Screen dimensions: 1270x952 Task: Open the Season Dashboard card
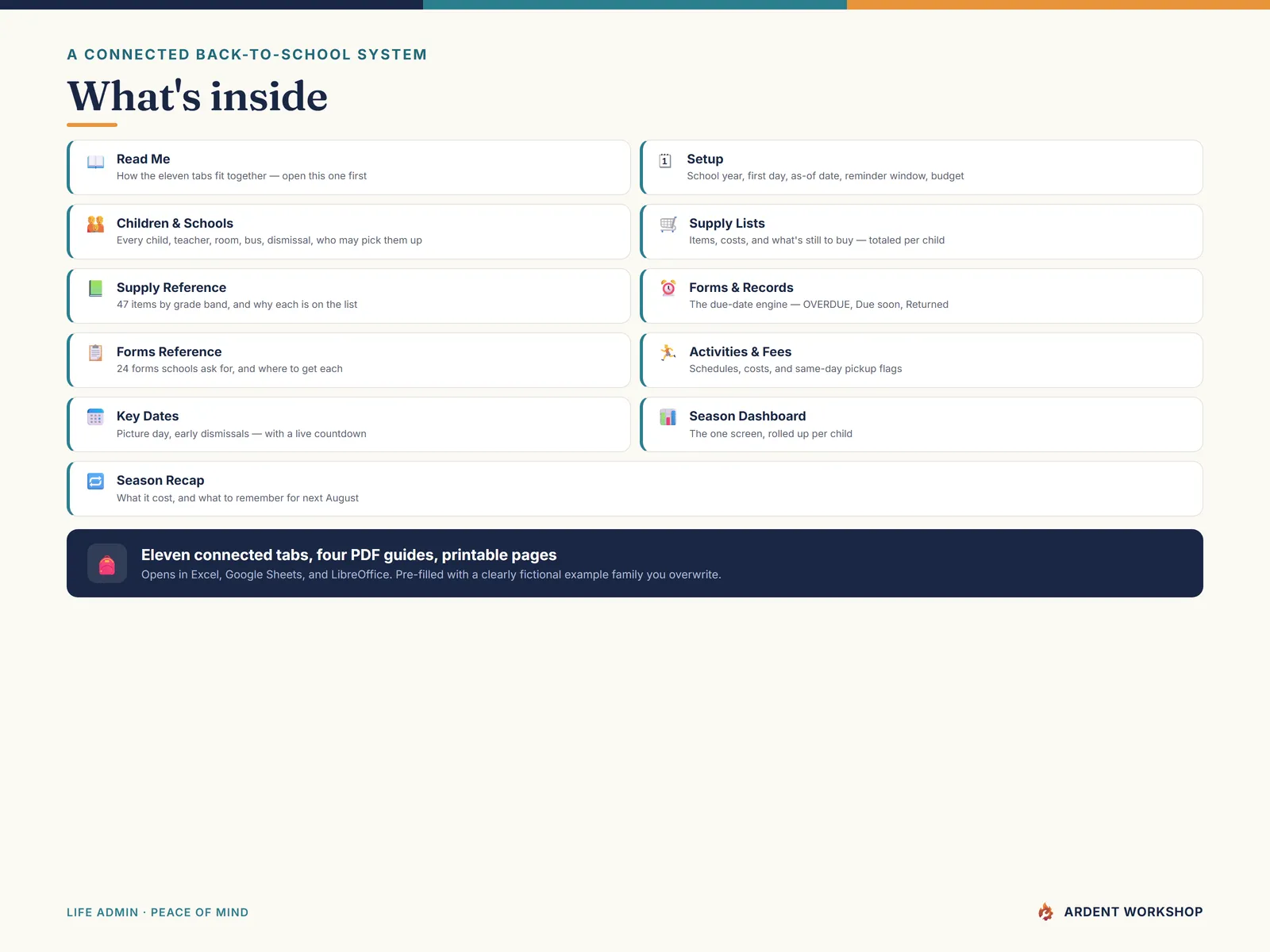click(921, 424)
